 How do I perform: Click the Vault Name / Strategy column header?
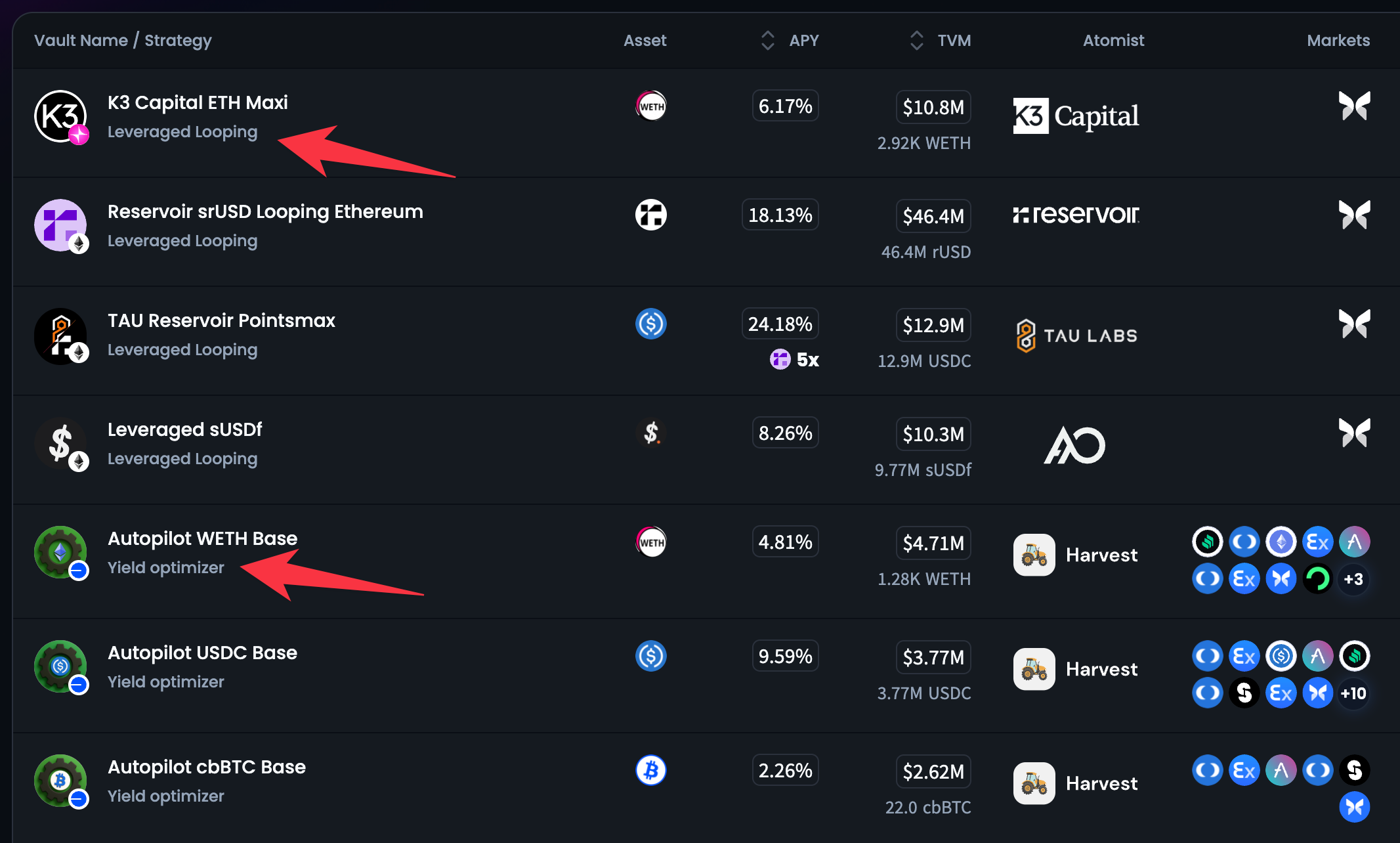[x=123, y=41]
